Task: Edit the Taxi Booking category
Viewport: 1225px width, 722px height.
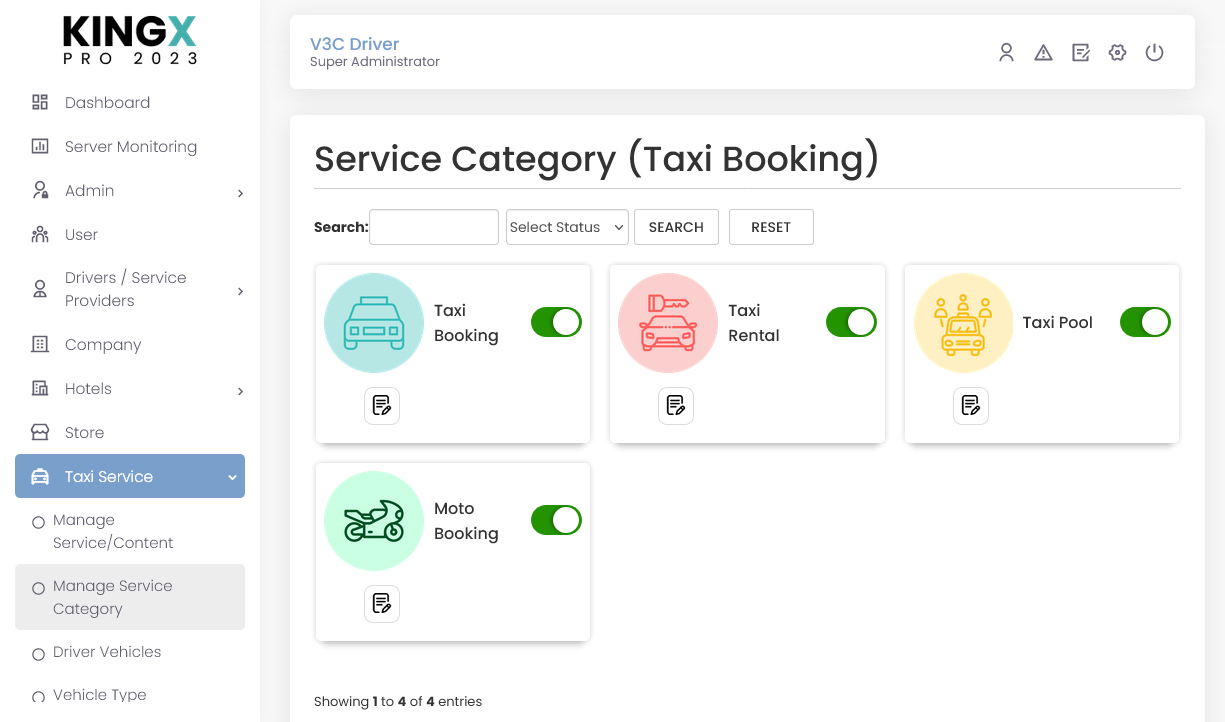Action: point(382,406)
